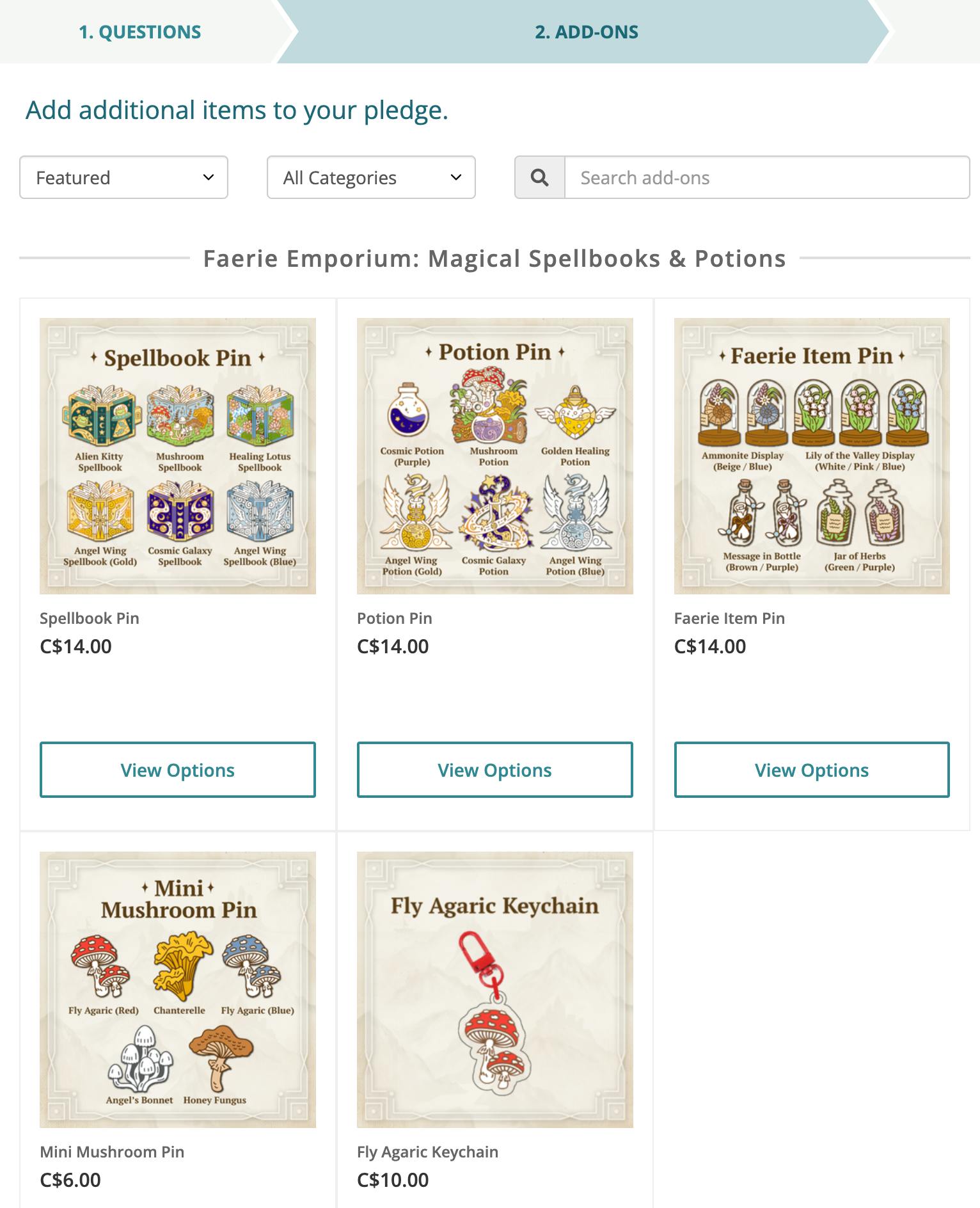Image resolution: width=980 pixels, height=1208 pixels.
Task: Click the Fly Agaric Keychain title
Action: 427,1152
